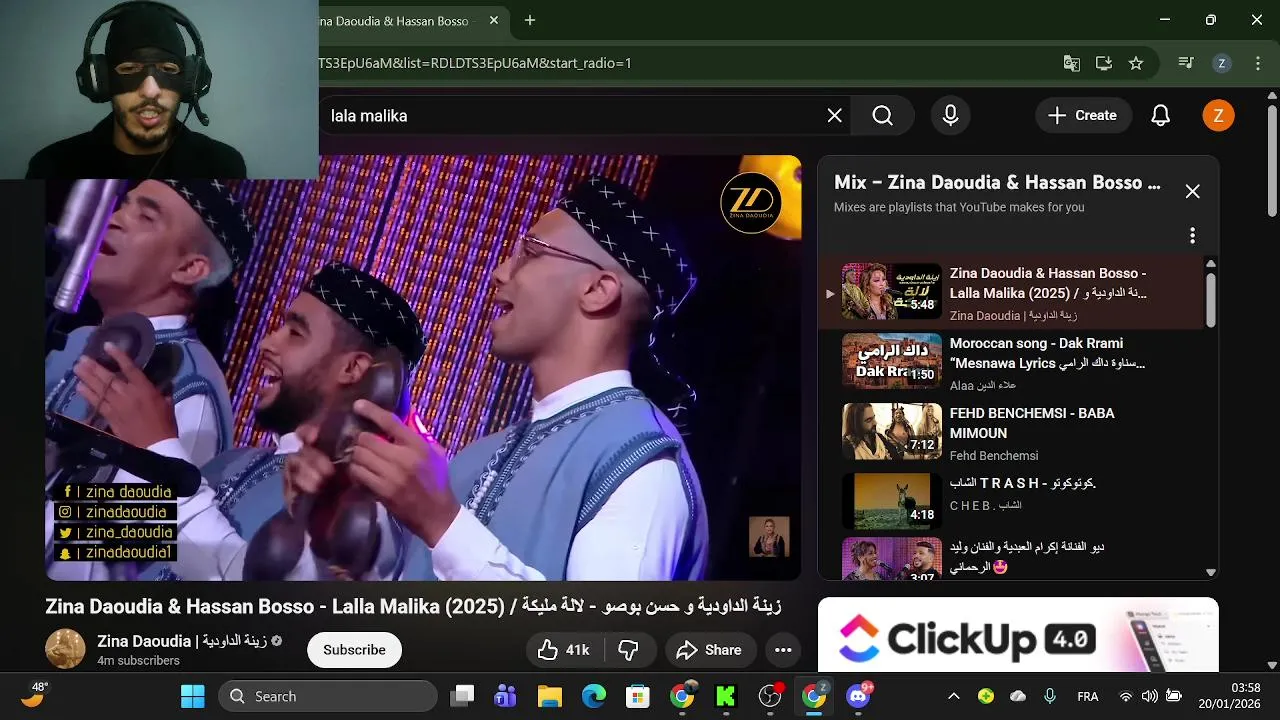Click the ZD Zina Daoudia logo in video

pyautogui.click(x=751, y=201)
